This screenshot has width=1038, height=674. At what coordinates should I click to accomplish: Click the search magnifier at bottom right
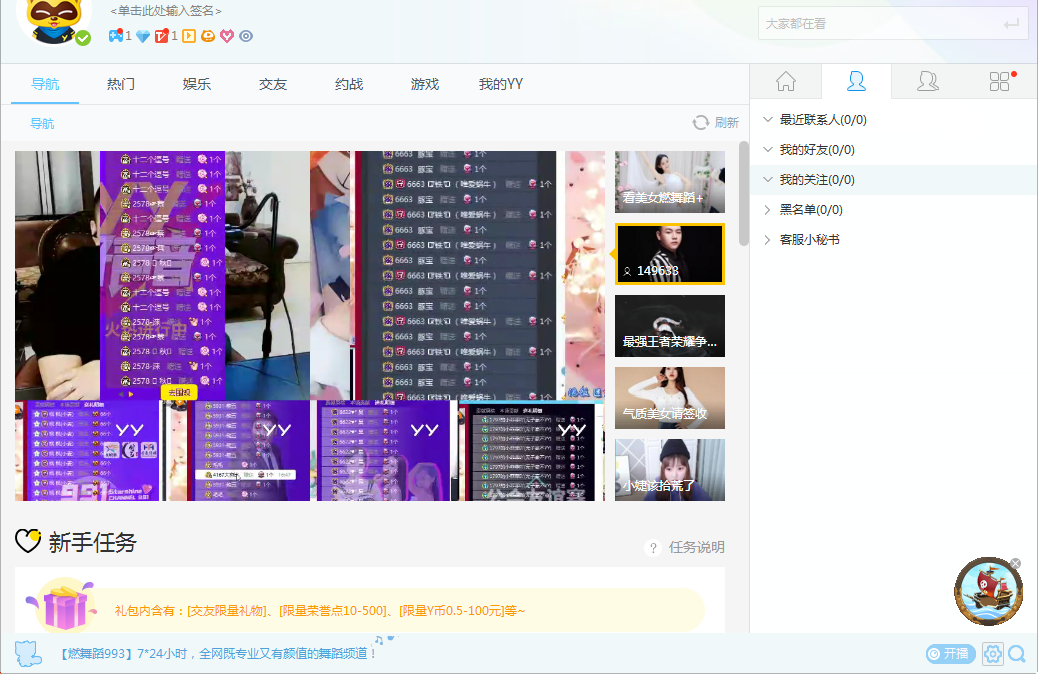tap(1018, 653)
